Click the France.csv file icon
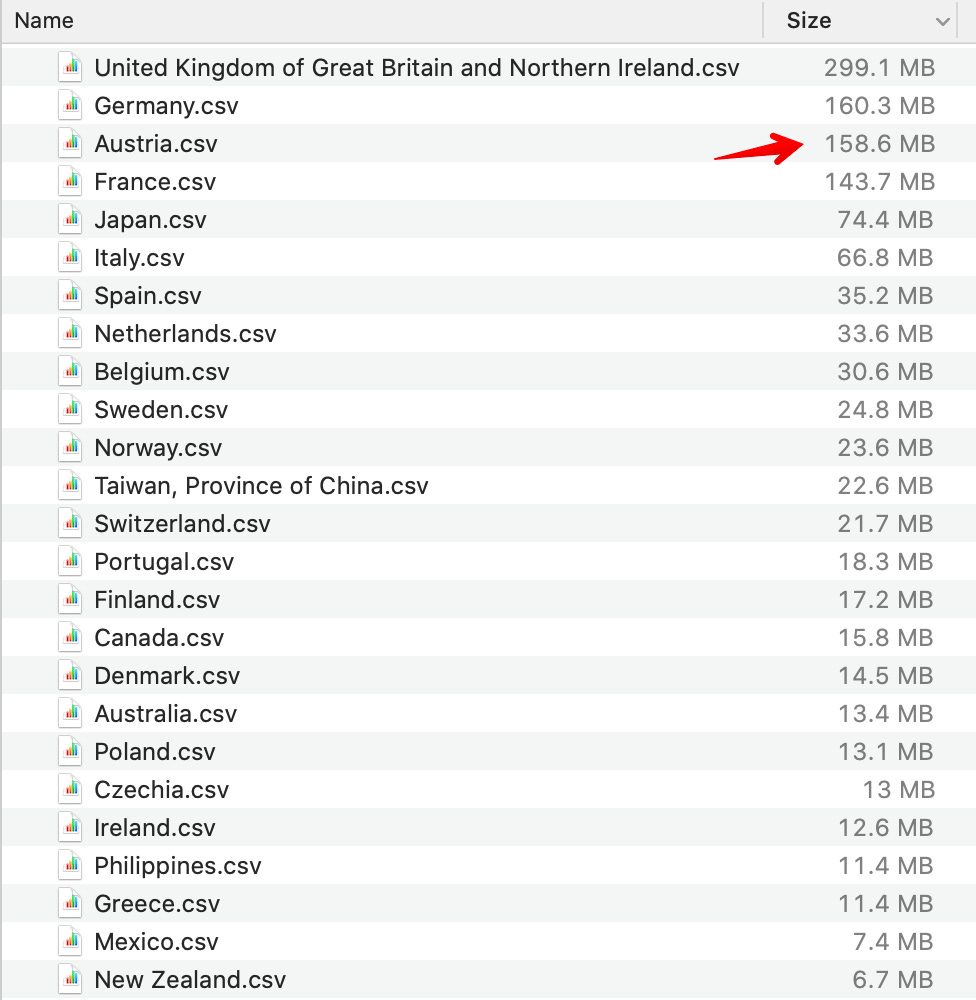976x1000 pixels. 70,181
